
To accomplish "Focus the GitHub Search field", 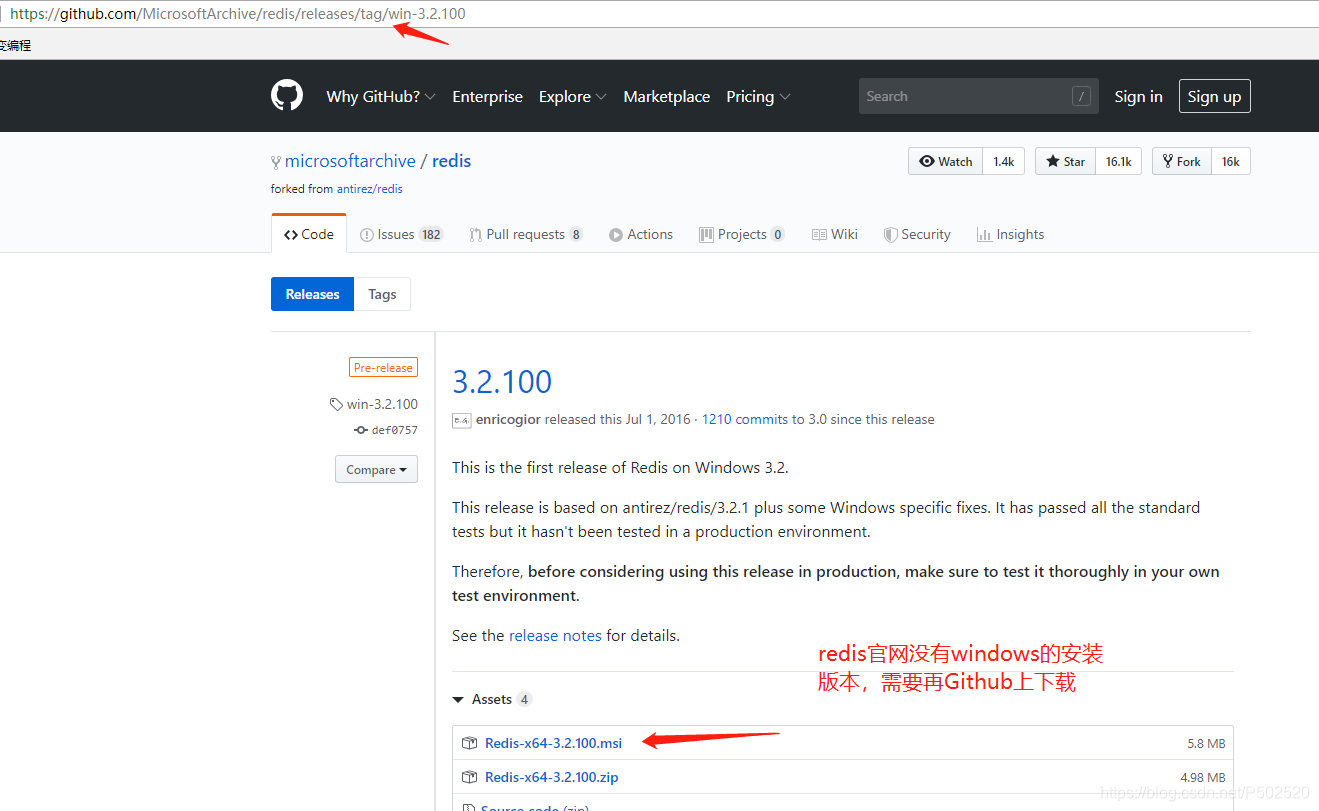I will click(x=978, y=96).
